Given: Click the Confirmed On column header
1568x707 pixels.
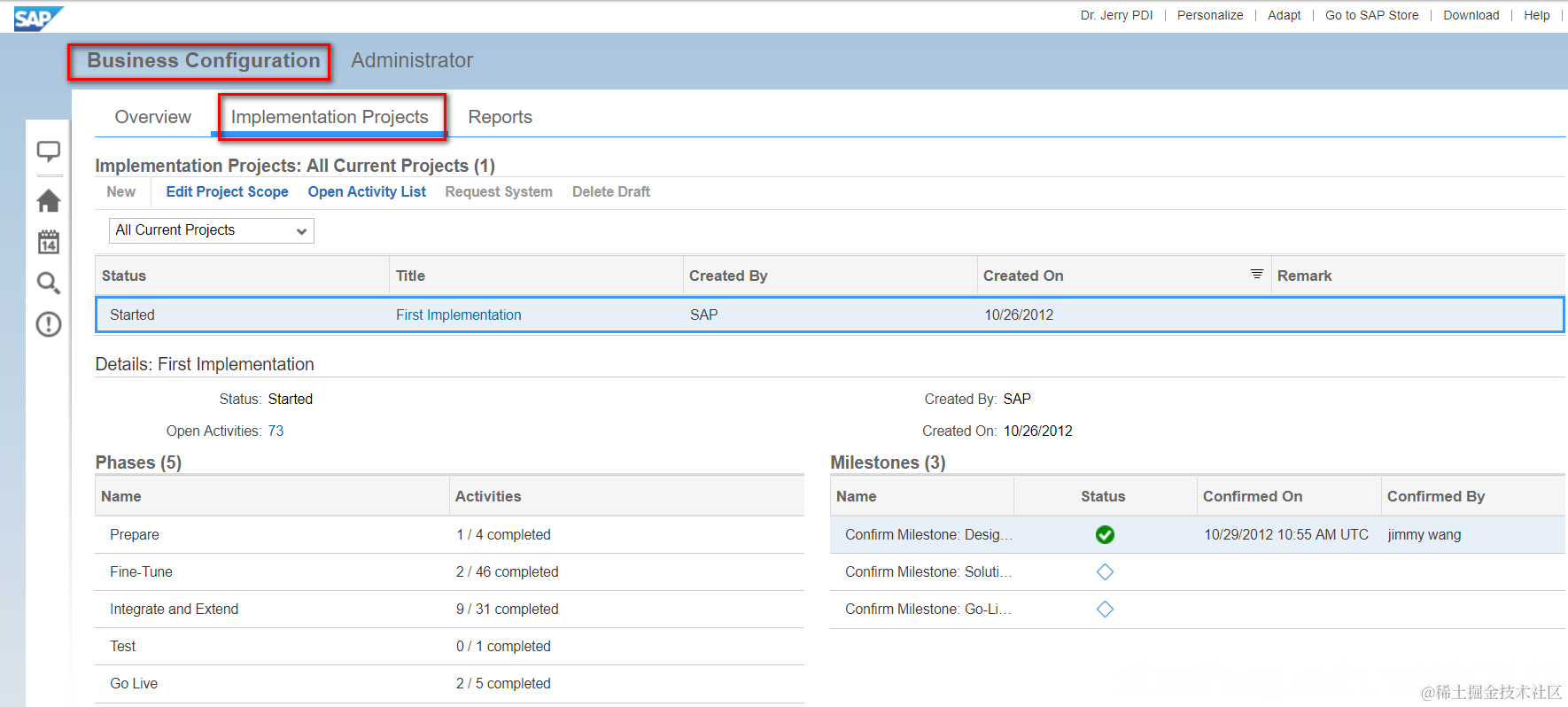Looking at the screenshot, I should 1288,496.
